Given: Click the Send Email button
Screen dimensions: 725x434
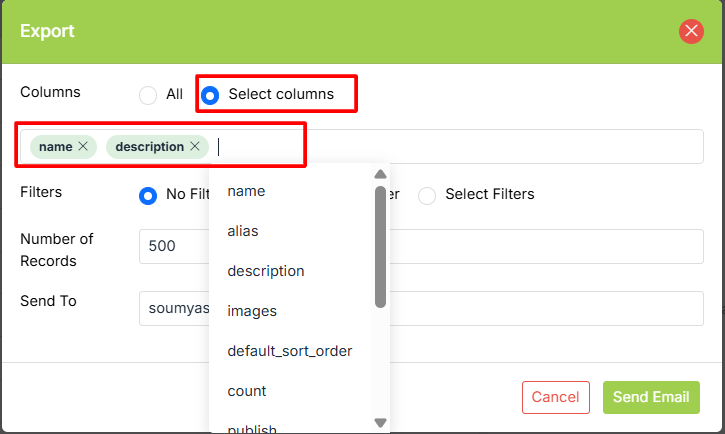Looking at the screenshot, I should coord(651,397).
